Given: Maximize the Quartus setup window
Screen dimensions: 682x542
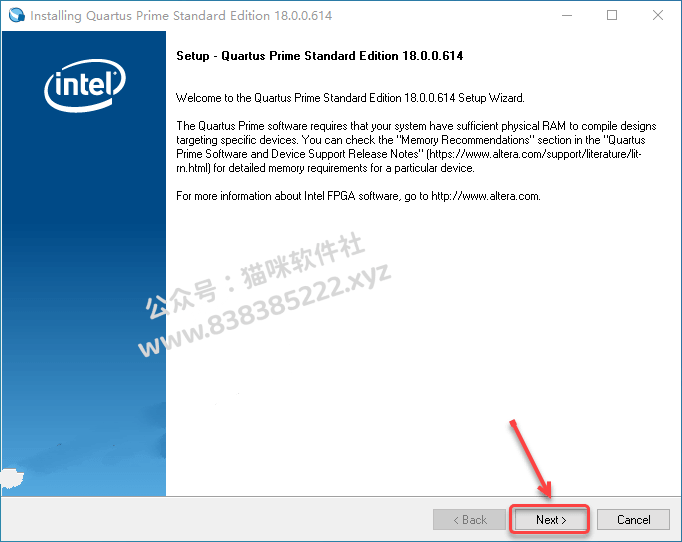Looking at the screenshot, I should pyautogui.click(x=612, y=15).
